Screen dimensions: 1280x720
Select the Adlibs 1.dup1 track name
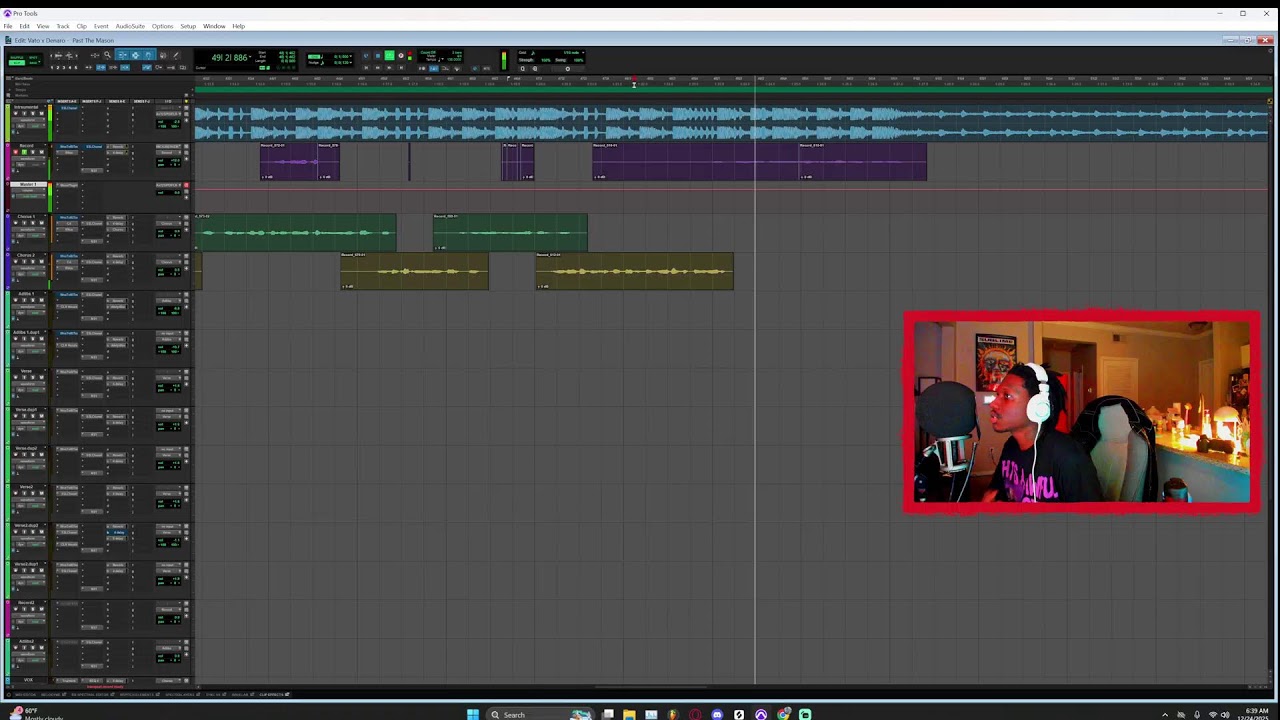(26, 332)
